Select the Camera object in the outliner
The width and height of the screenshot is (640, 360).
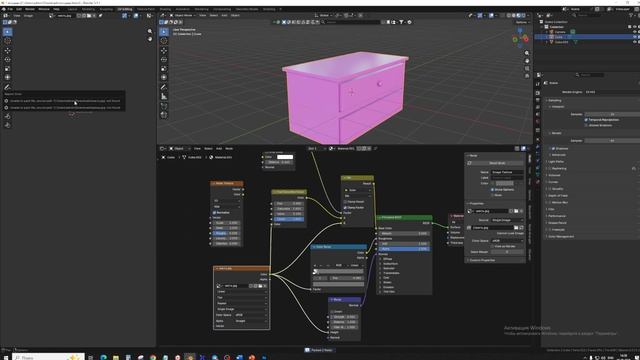click(560, 32)
